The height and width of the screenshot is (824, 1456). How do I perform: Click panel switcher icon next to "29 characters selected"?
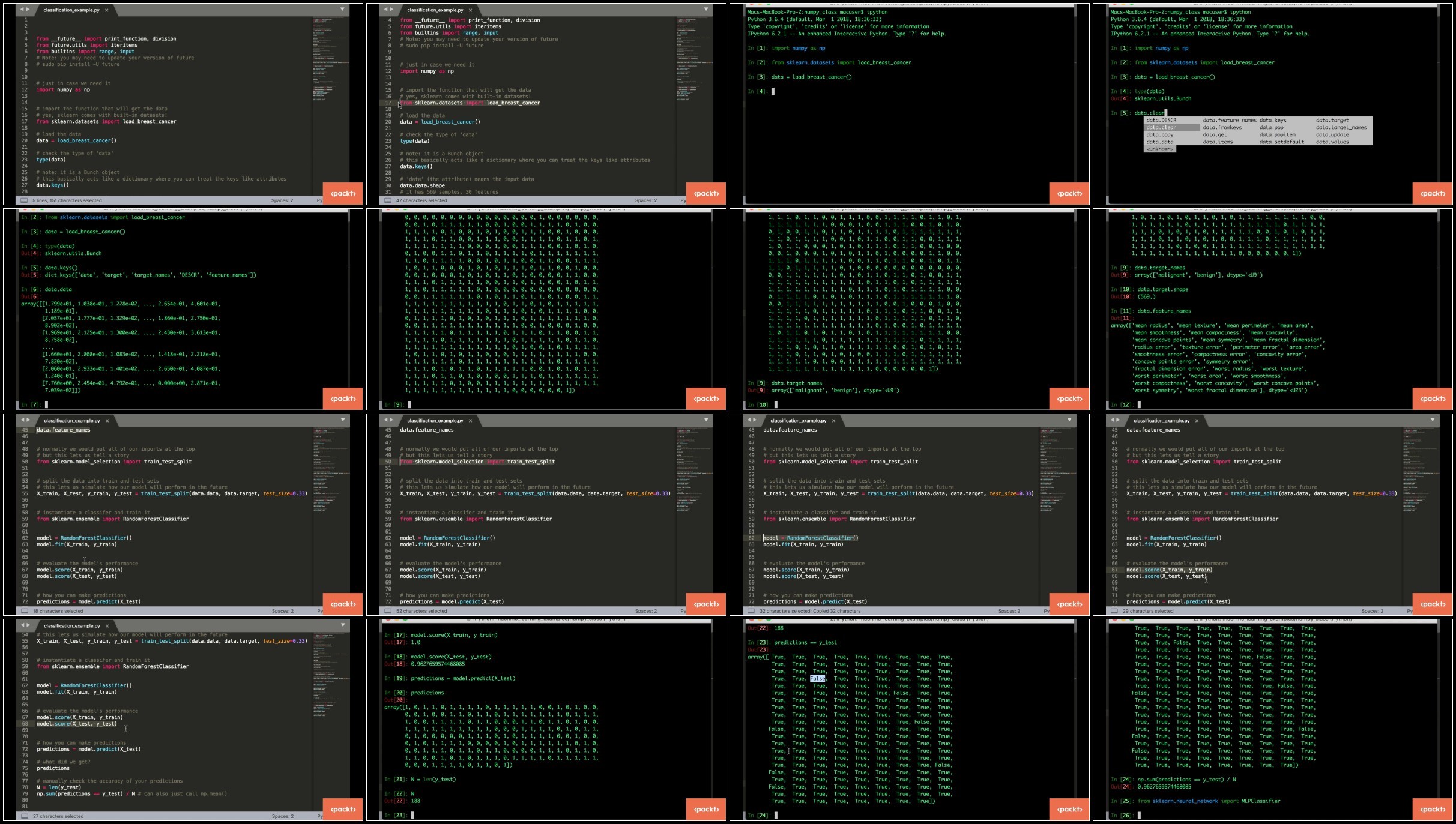(1114, 611)
